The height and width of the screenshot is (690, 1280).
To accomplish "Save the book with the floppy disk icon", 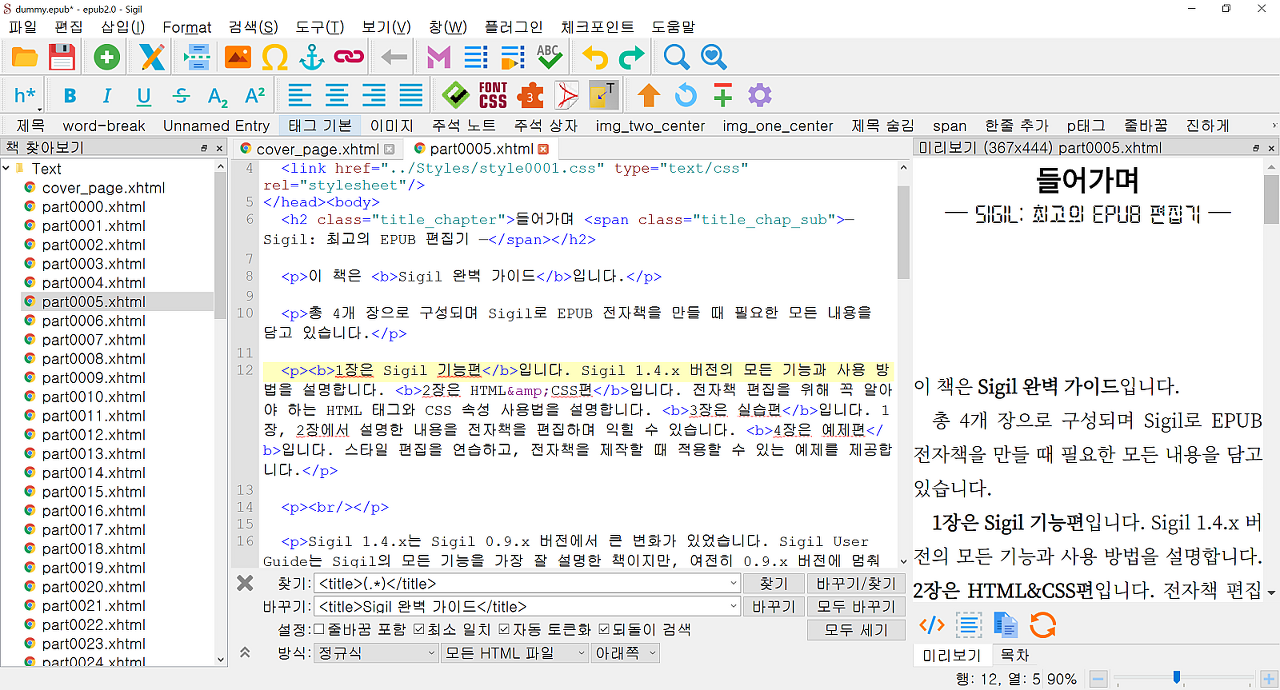I will (62, 57).
